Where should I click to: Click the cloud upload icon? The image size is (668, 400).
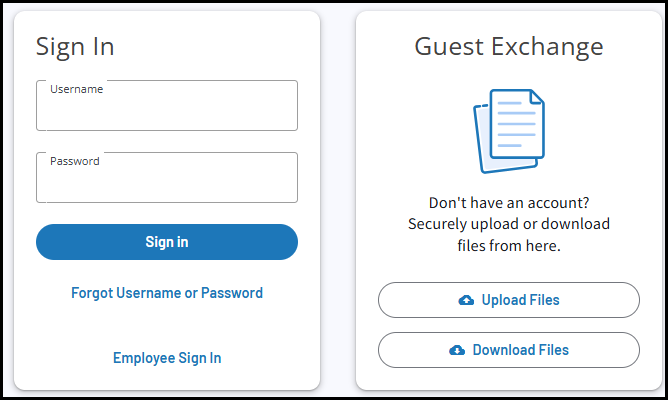tap(466, 300)
